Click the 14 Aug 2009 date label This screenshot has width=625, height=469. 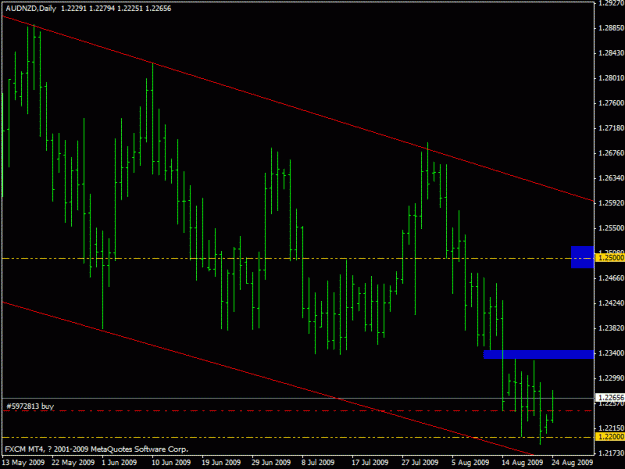[522, 463]
